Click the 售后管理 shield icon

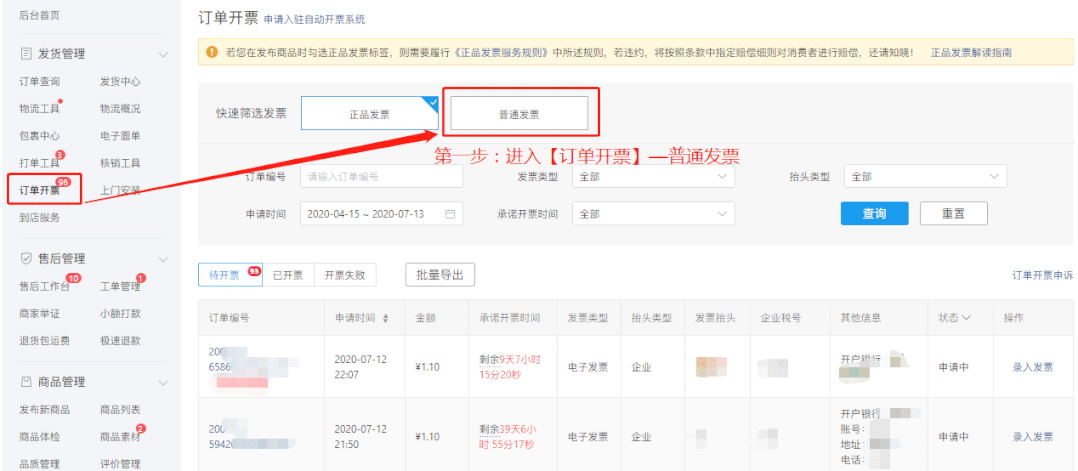pos(26,259)
